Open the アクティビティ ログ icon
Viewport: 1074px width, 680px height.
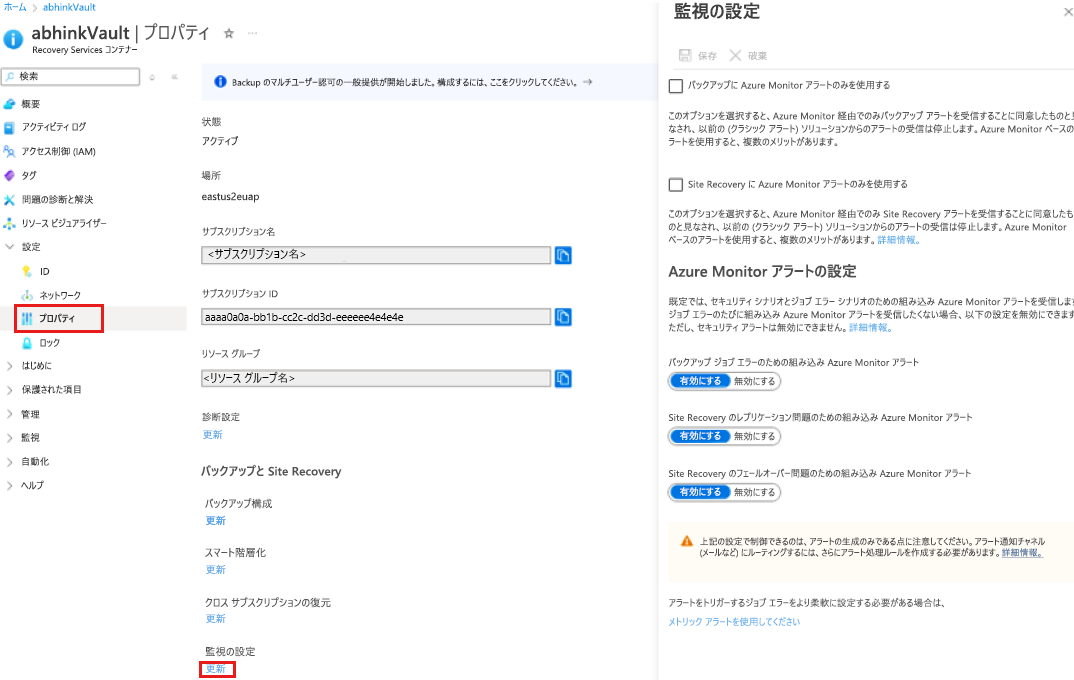click(9, 127)
